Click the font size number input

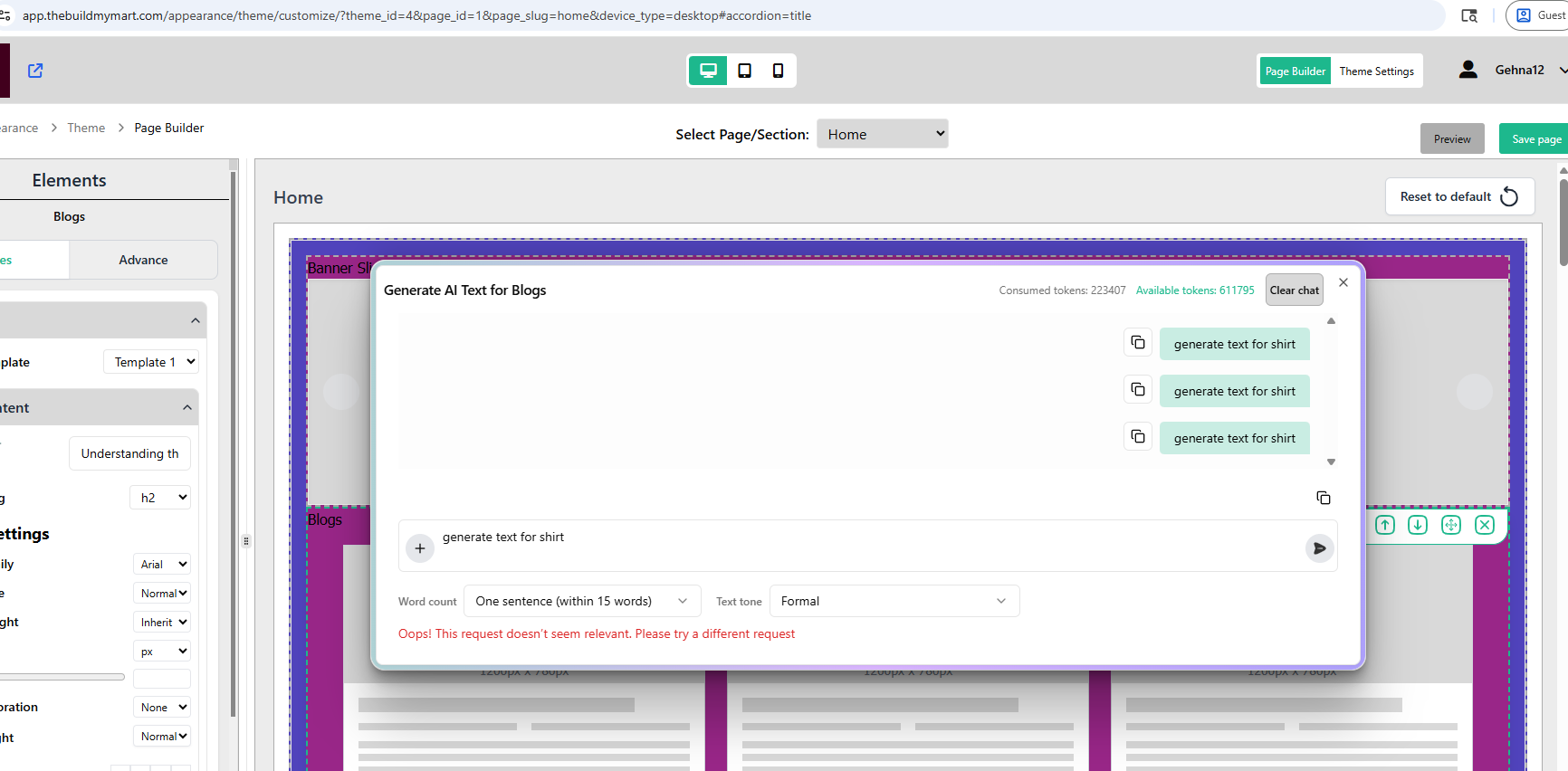[162, 678]
